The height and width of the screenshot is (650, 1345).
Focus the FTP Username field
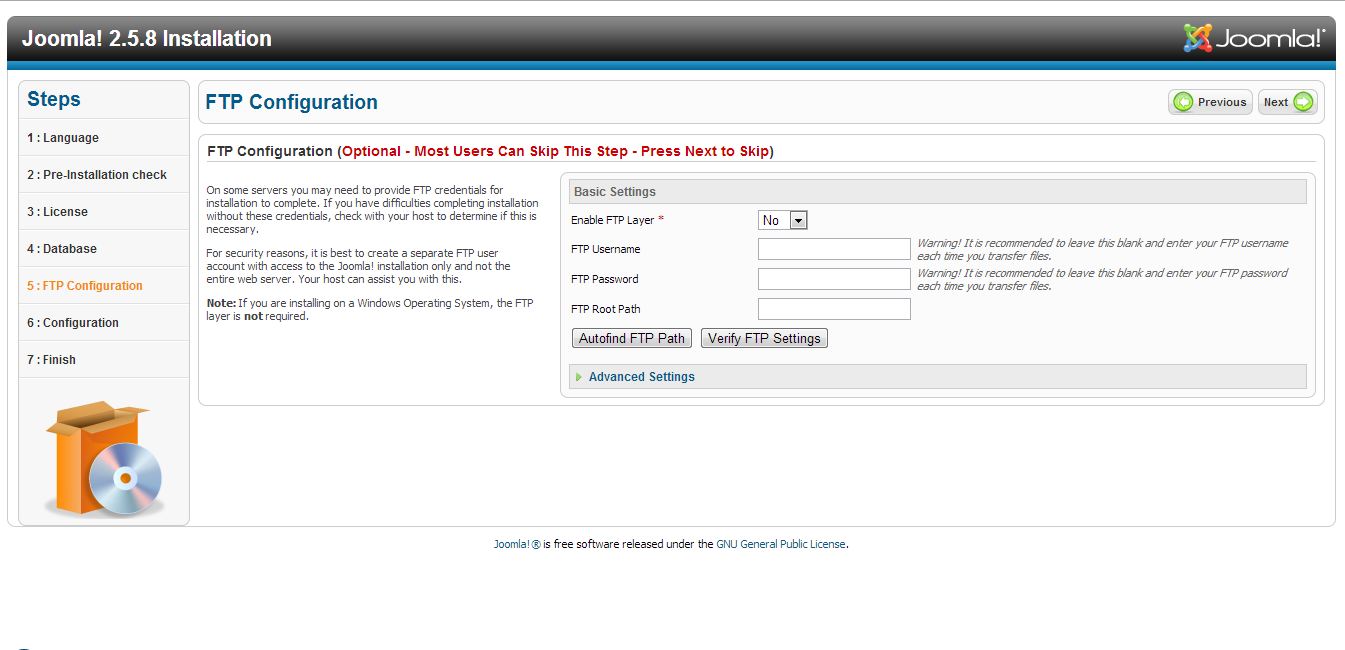click(x=834, y=249)
